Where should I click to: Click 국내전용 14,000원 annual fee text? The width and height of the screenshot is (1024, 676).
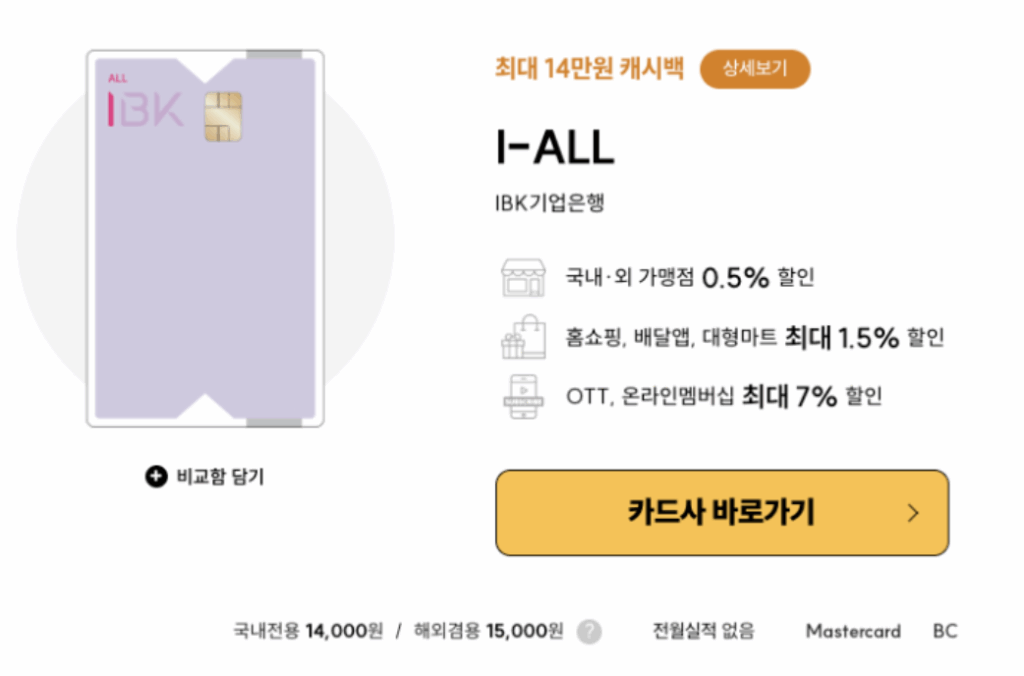[308, 631]
